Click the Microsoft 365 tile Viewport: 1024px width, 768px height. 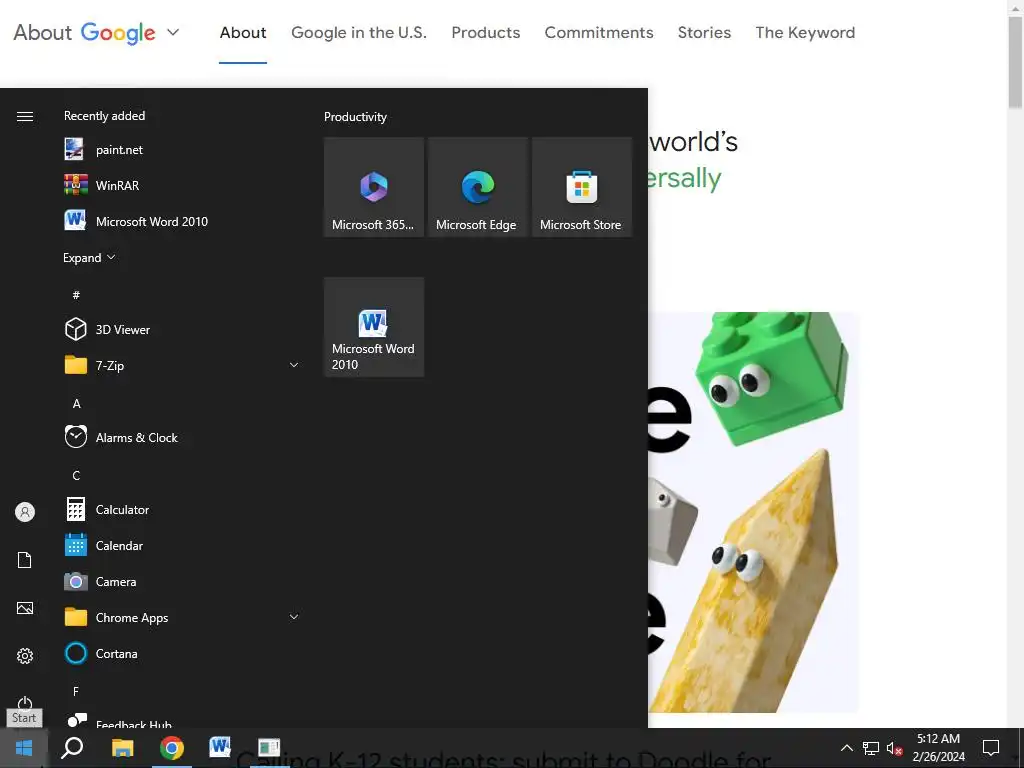coord(374,187)
